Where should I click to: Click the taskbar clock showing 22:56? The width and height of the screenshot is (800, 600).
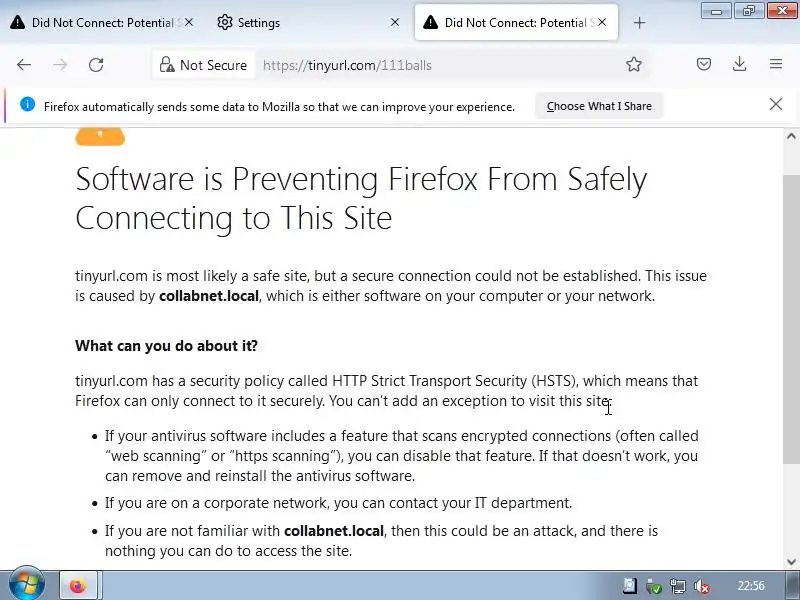(751, 586)
